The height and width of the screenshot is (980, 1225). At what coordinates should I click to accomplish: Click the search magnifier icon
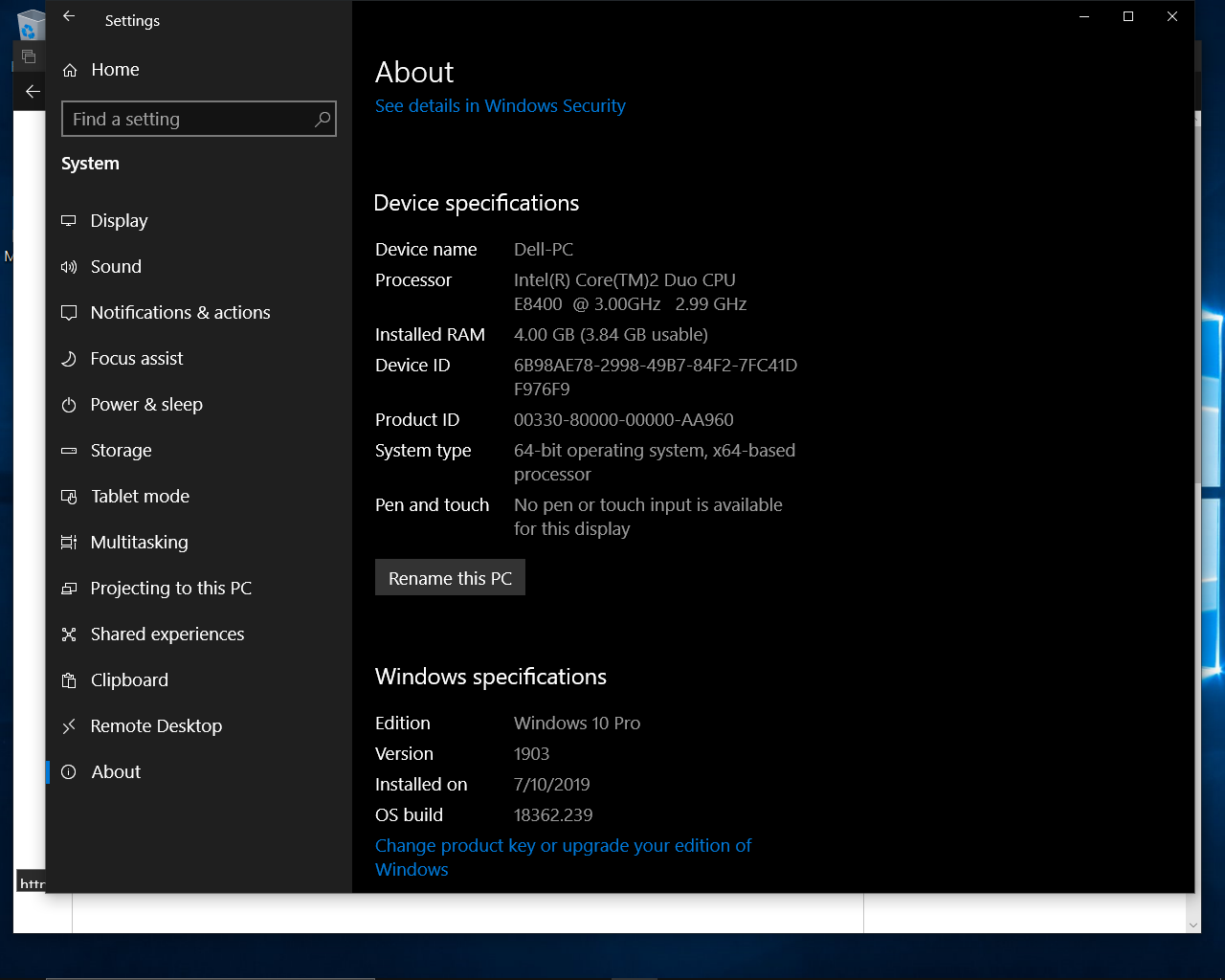click(323, 119)
